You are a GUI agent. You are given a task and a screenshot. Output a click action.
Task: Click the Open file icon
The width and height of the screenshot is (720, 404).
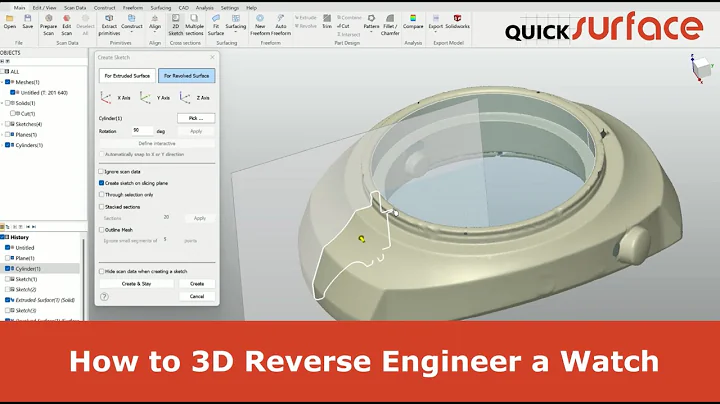pyautogui.click(x=10, y=18)
